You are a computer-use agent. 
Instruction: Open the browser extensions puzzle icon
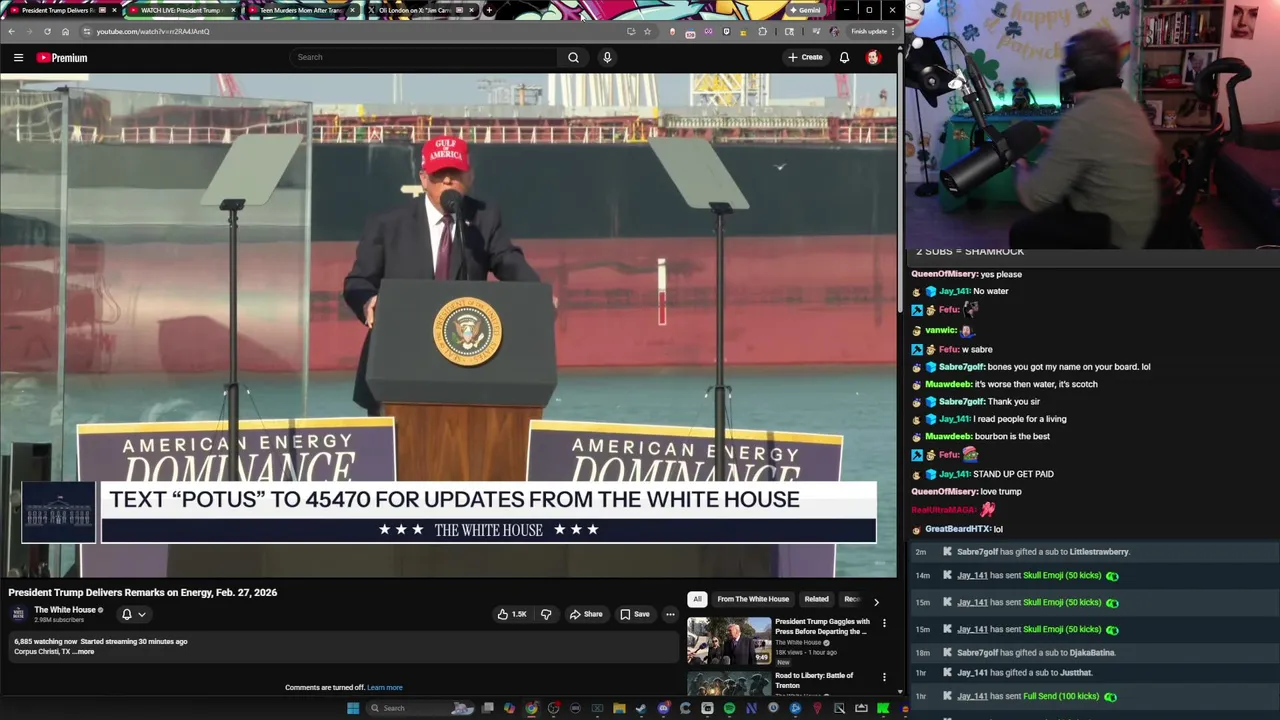[x=762, y=31]
